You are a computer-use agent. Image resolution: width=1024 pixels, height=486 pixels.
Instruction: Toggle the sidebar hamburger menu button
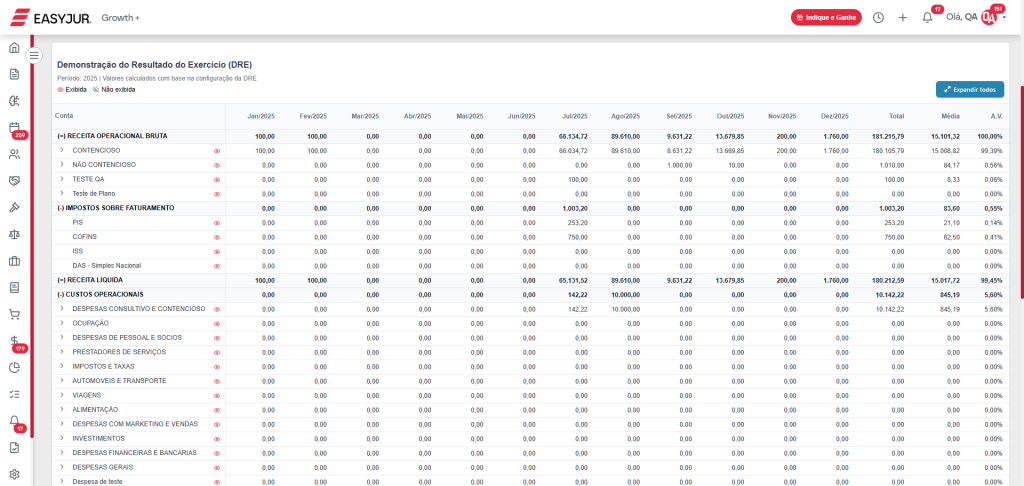(33, 55)
